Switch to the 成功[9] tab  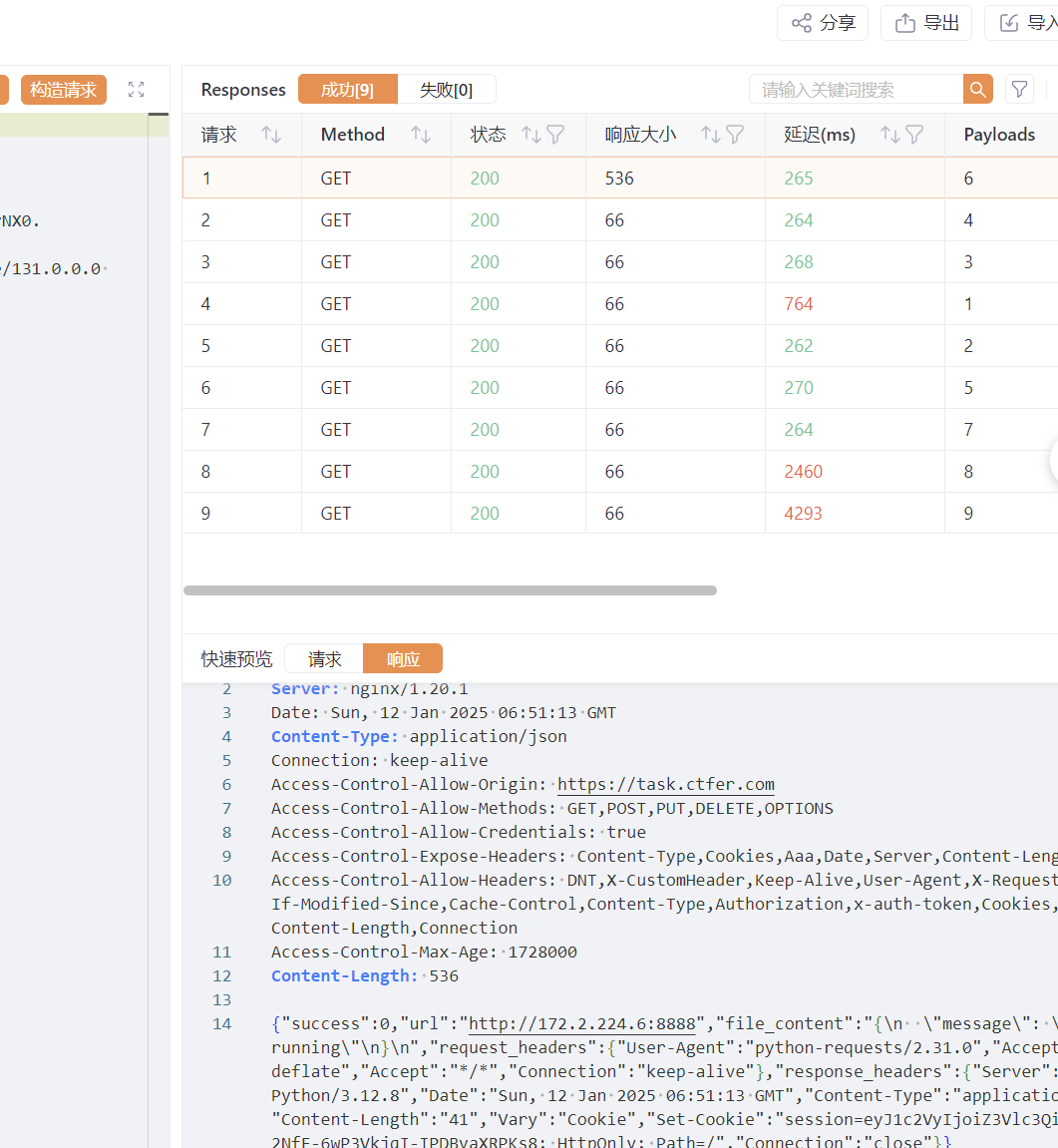click(348, 90)
